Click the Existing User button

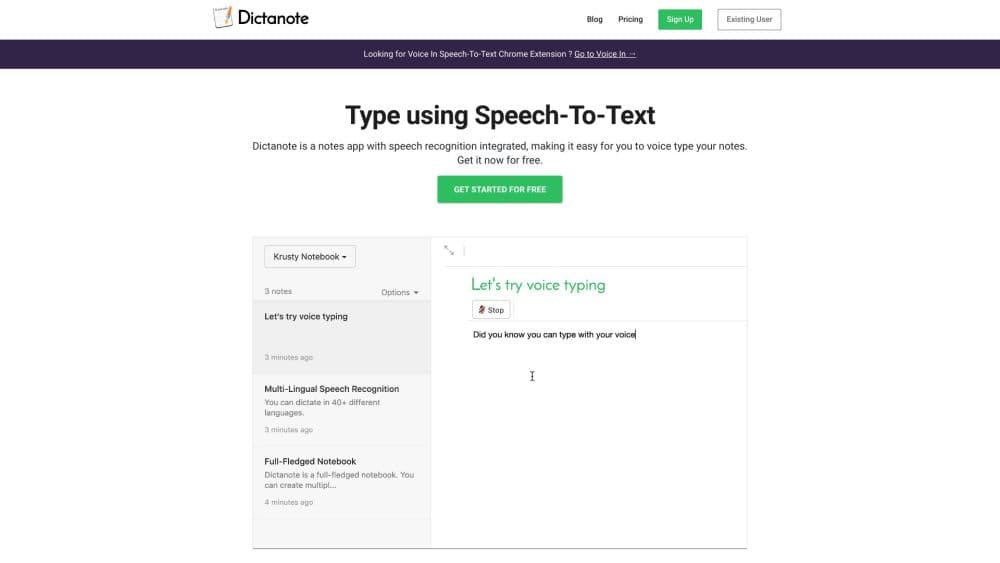coord(749,19)
